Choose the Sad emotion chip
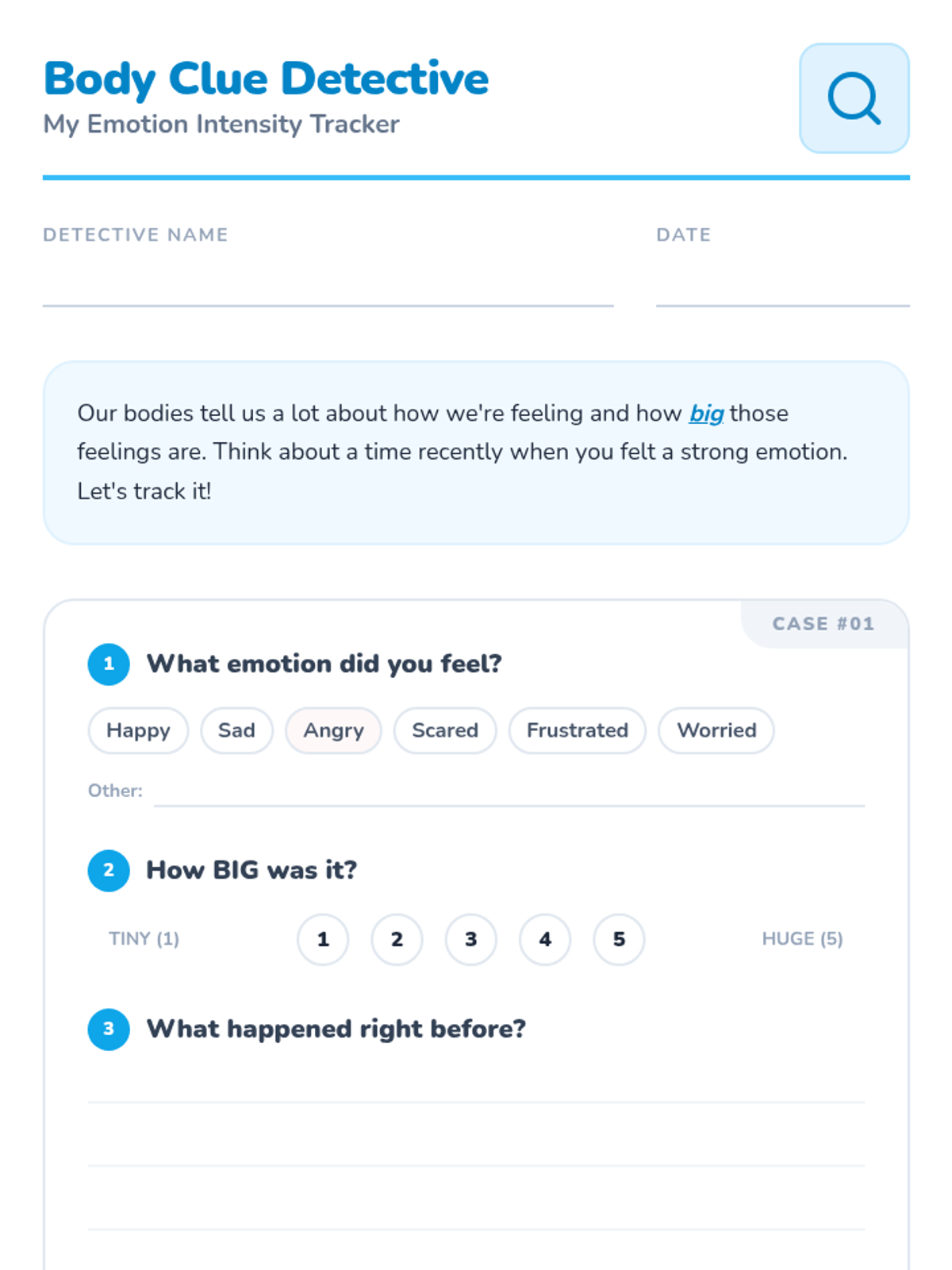The image size is (952, 1270). click(x=236, y=730)
